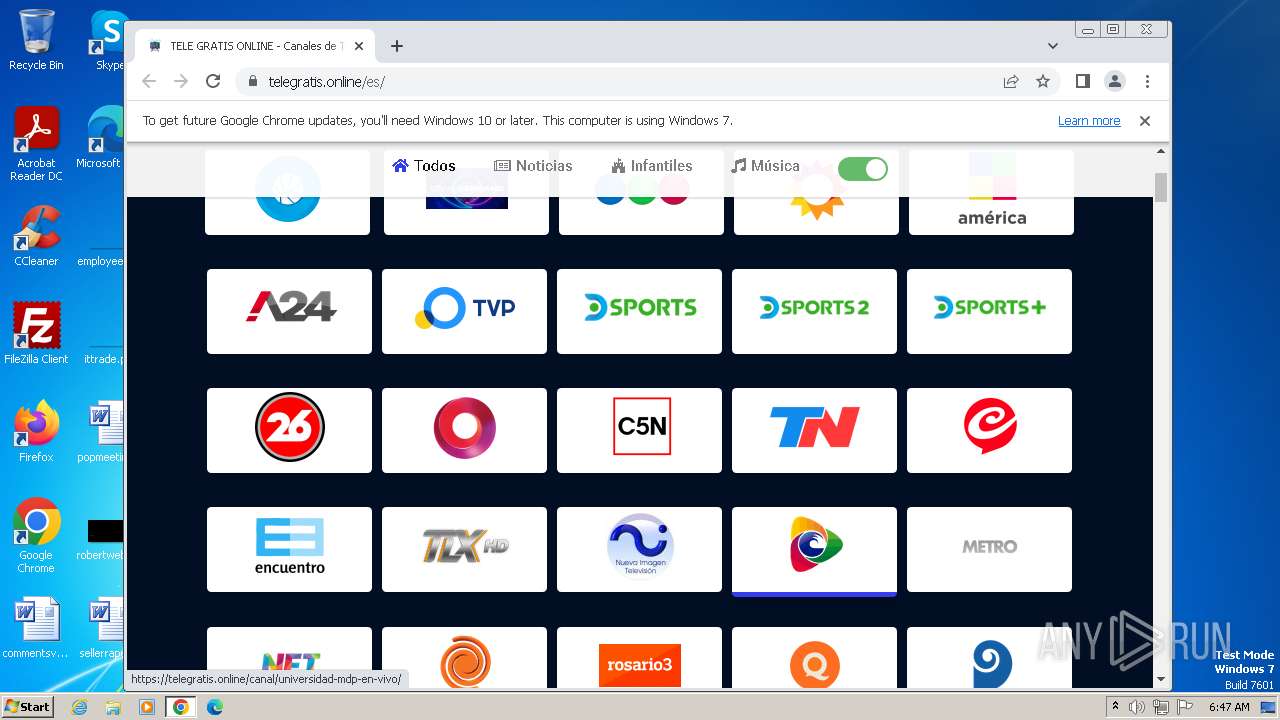The height and width of the screenshot is (720, 1280).
Task: Open the orange swirl logo channel tile
Action: (x=464, y=658)
